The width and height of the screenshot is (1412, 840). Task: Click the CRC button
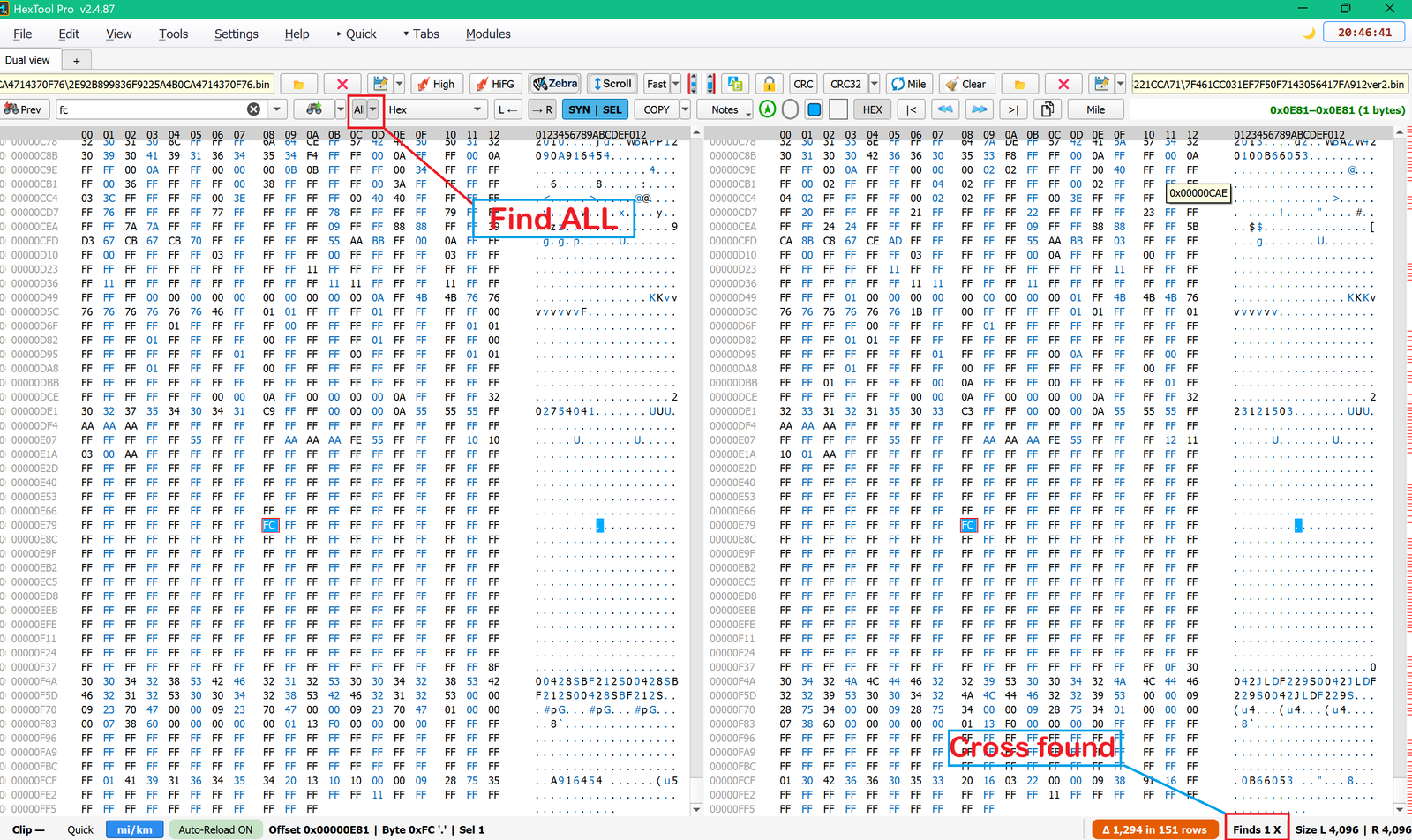tap(803, 84)
